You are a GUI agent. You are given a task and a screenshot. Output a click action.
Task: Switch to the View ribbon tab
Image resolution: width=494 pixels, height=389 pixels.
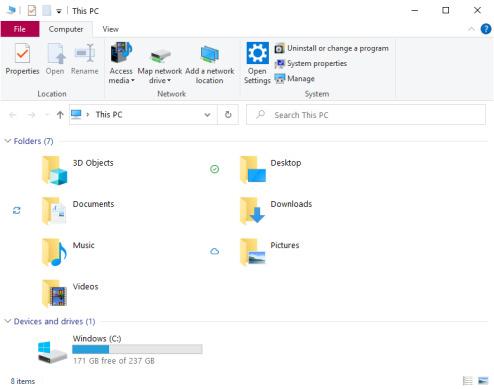pyautogui.click(x=110, y=29)
